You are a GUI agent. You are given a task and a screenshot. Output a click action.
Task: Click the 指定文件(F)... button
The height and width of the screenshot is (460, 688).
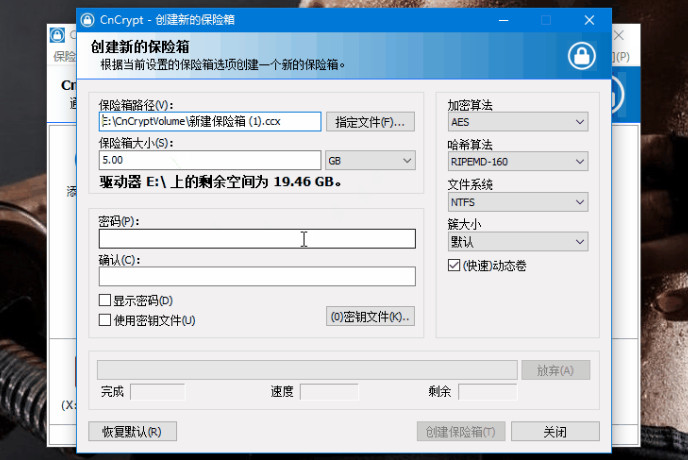370,122
